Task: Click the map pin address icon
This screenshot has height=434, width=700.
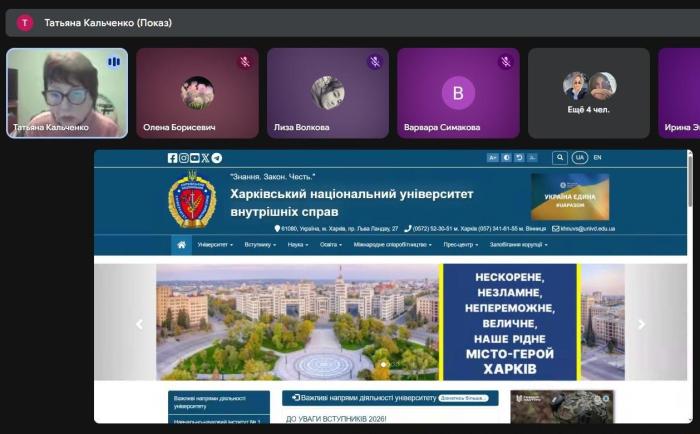Action: coord(277,229)
